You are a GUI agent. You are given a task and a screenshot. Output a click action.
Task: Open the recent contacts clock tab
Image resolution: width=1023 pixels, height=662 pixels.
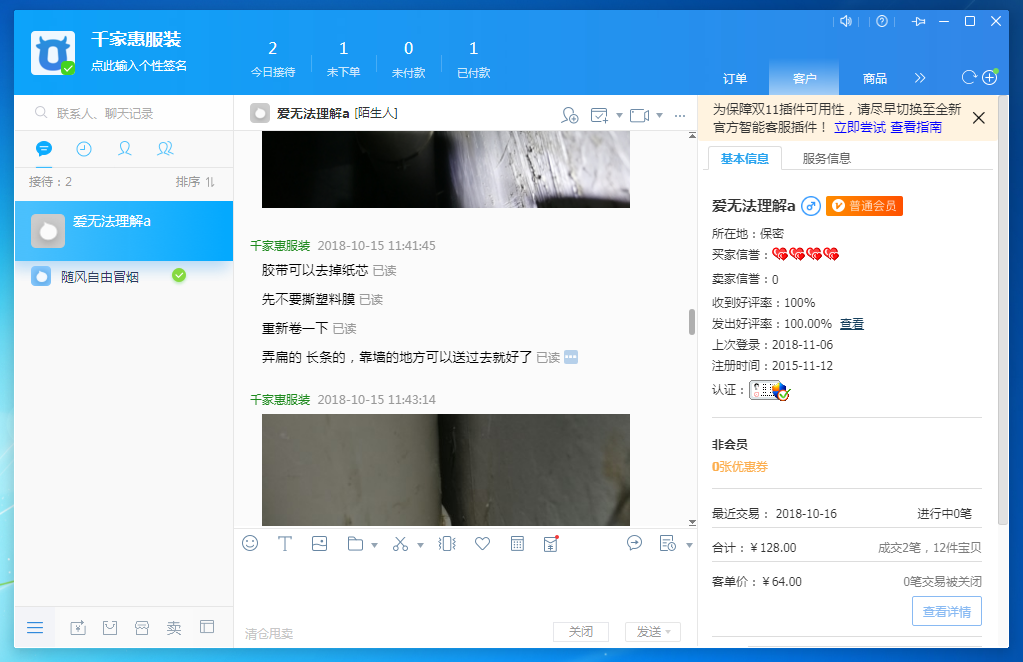(84, 149)
